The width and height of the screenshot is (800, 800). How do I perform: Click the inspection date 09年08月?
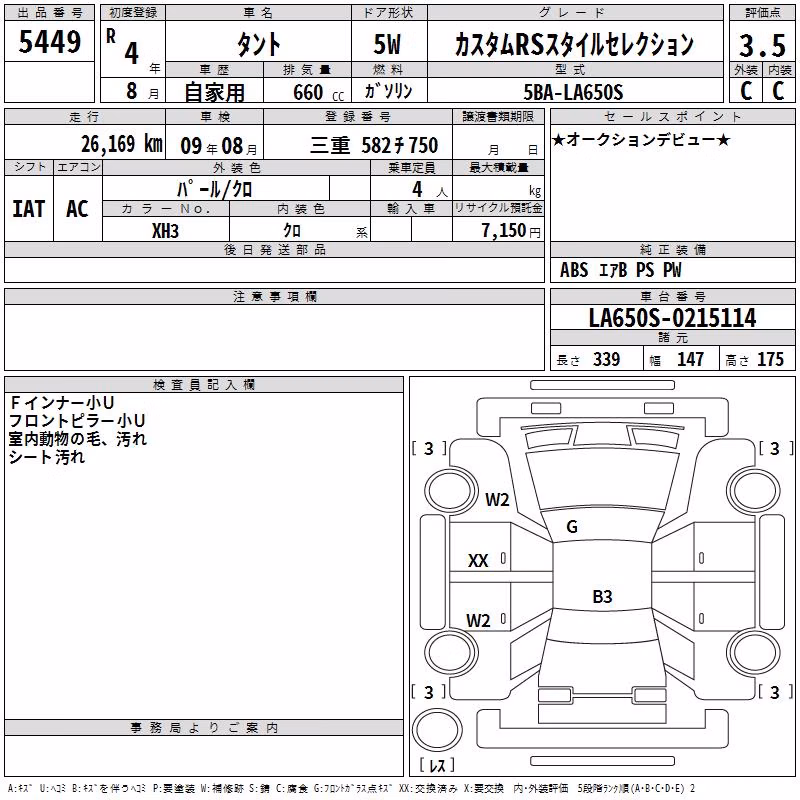pos(219,146)
